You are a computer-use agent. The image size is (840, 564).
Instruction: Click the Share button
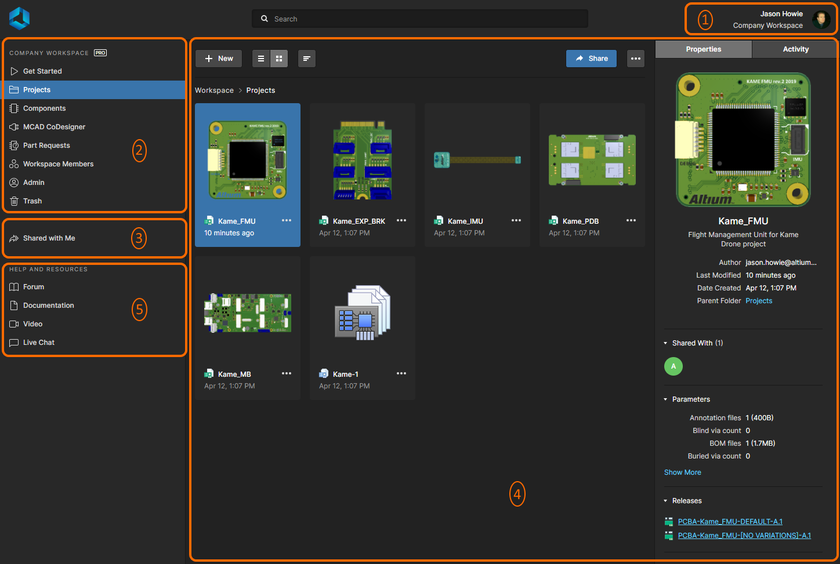pyautogui.click(x=590, y=59)
